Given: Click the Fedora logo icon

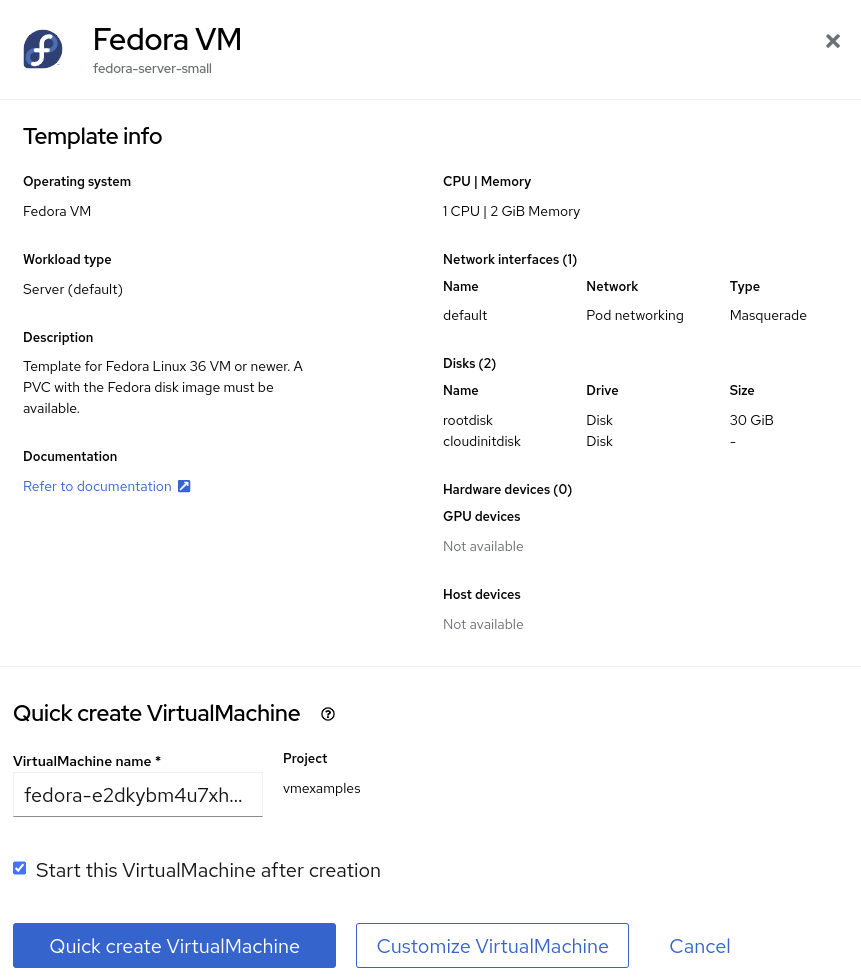Looking at the screenshot, I should click(42, 48).
